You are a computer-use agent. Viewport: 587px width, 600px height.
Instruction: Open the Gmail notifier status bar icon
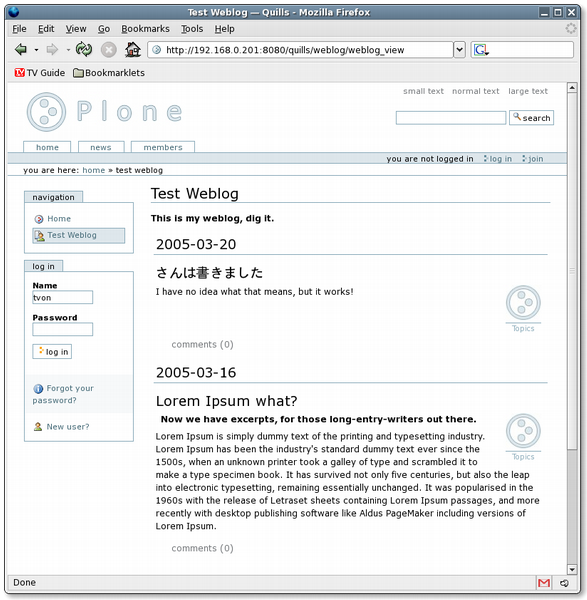(544, 583)
